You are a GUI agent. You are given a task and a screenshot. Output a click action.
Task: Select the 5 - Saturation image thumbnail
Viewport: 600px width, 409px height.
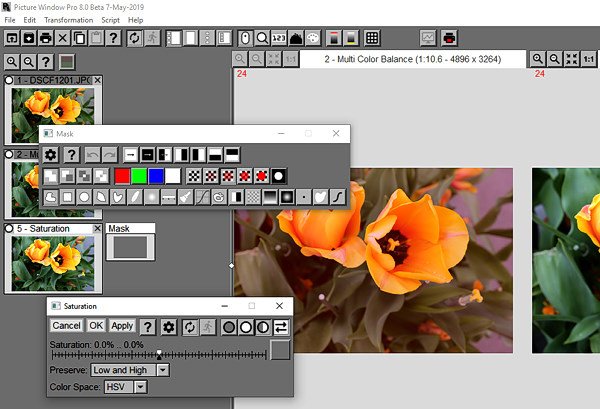pos(53,263)
